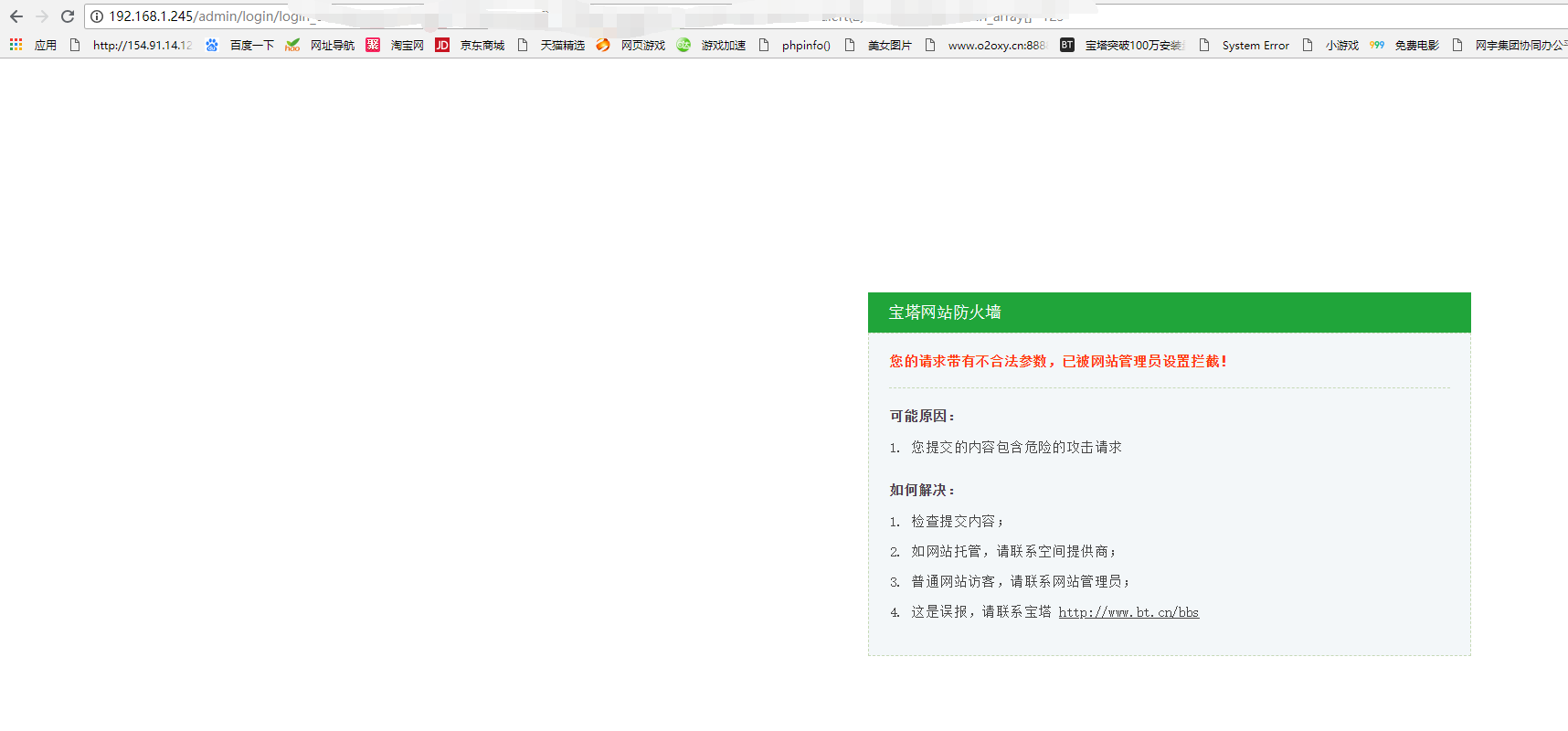Click the page icon before 网宇集团协同办公
Screen dimensions: 1568x731
pos(1457,45)
